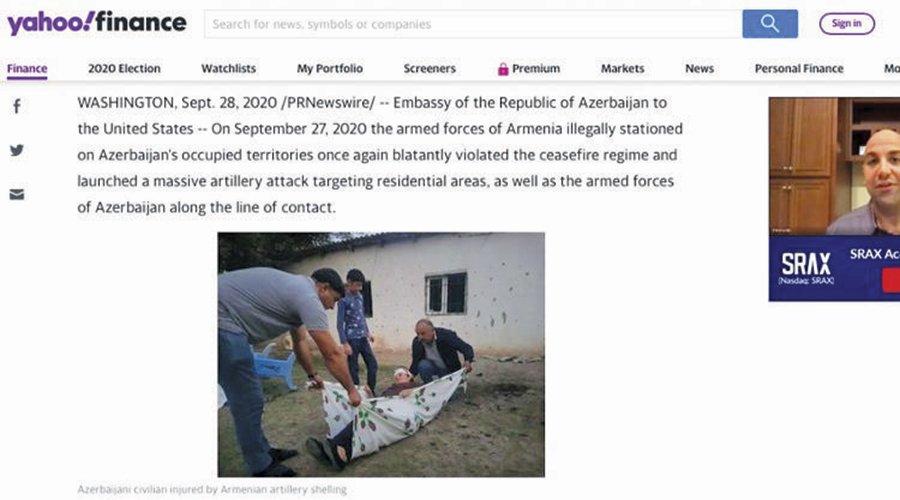The width and height of the screenshot is (900, 500).
Task: Share article via Facebook icon
Action: pos(17,106)
